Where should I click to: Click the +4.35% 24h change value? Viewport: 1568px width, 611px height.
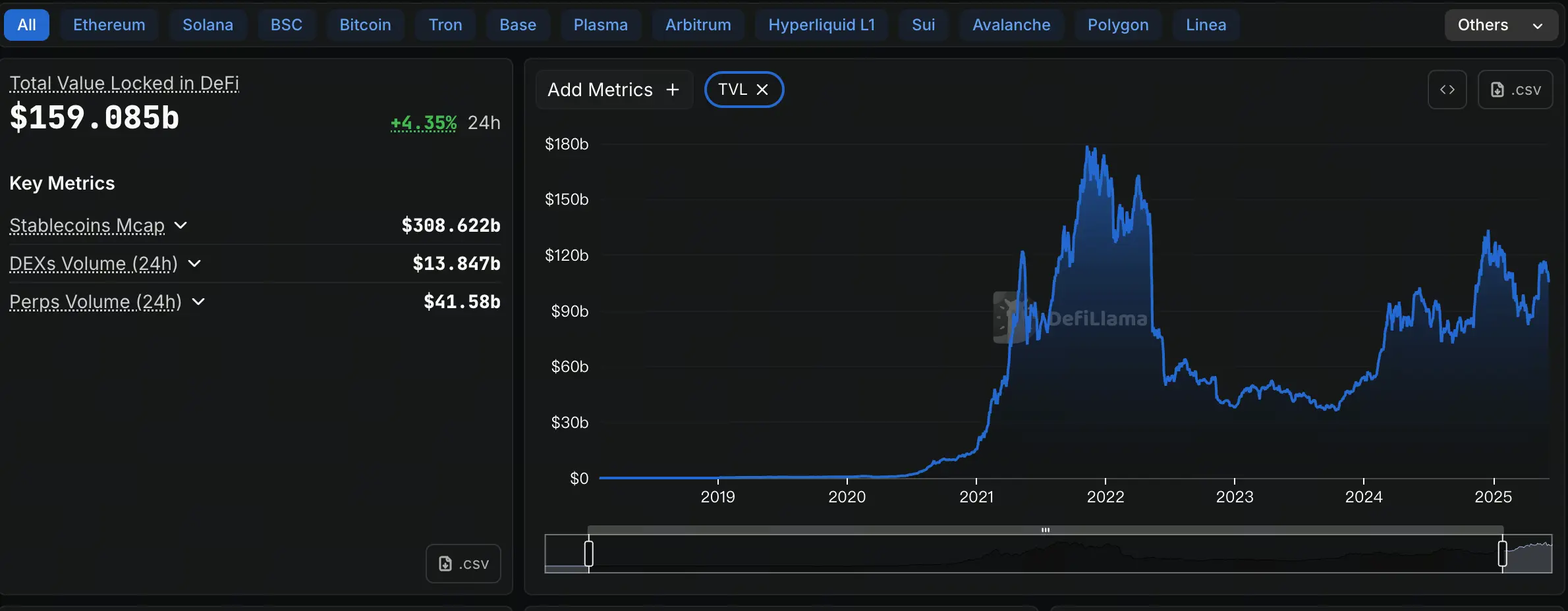[x=424, y=123]
